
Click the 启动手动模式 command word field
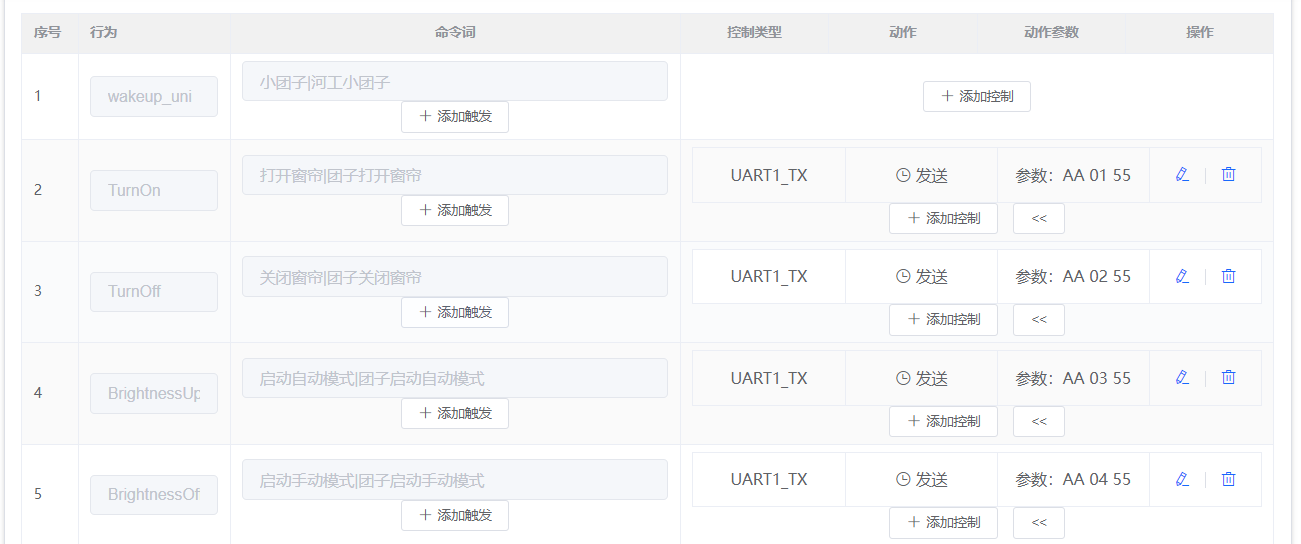coord(454,480)
